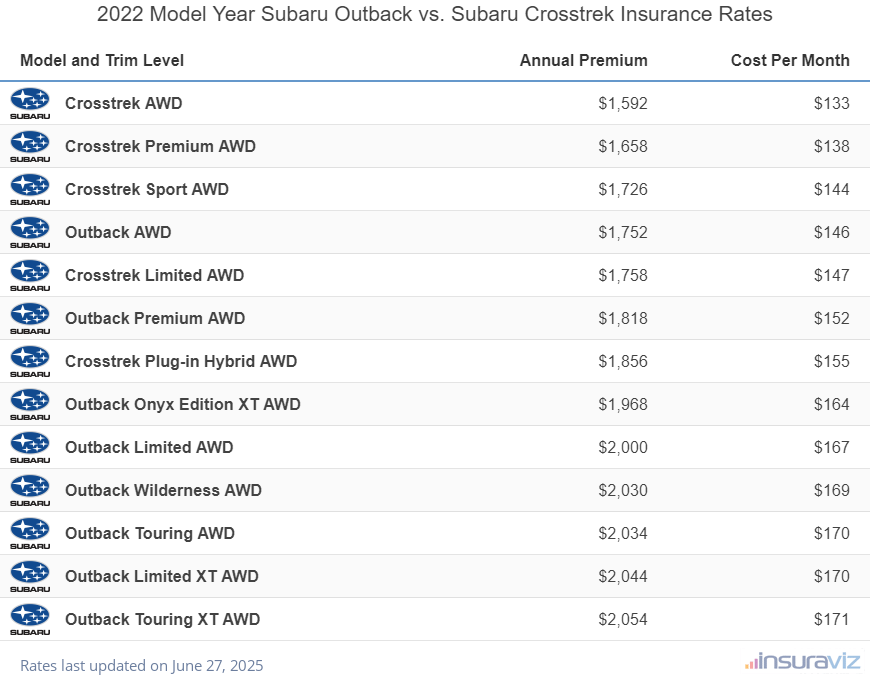Select the Outback Premium AWD trim name

(x=155, y=319)
